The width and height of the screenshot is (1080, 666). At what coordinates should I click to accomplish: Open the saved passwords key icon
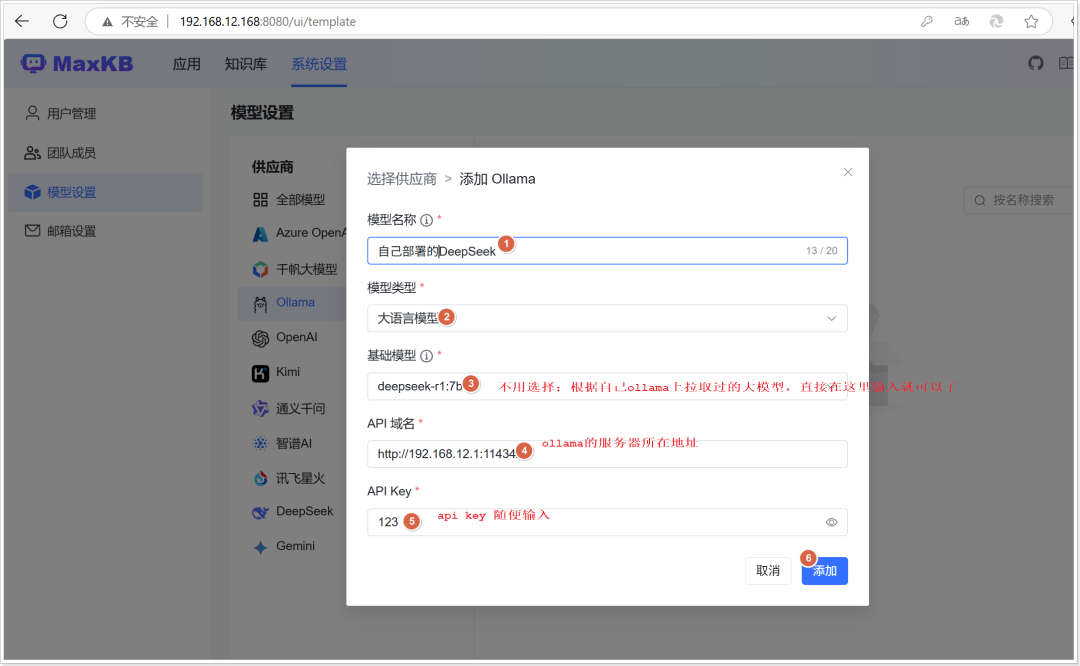pos(927,21)
